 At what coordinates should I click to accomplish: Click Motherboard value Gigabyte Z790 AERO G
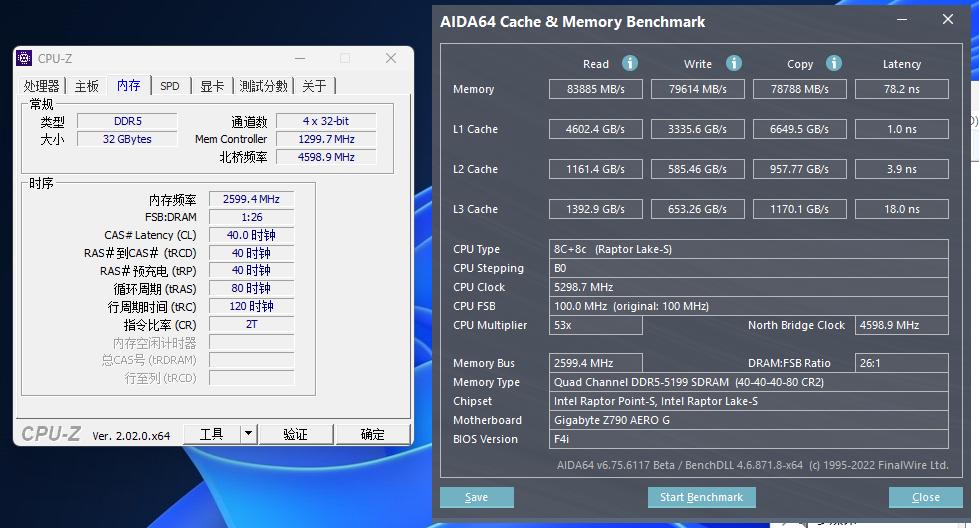pyautogui.click(x=749, y=420)
